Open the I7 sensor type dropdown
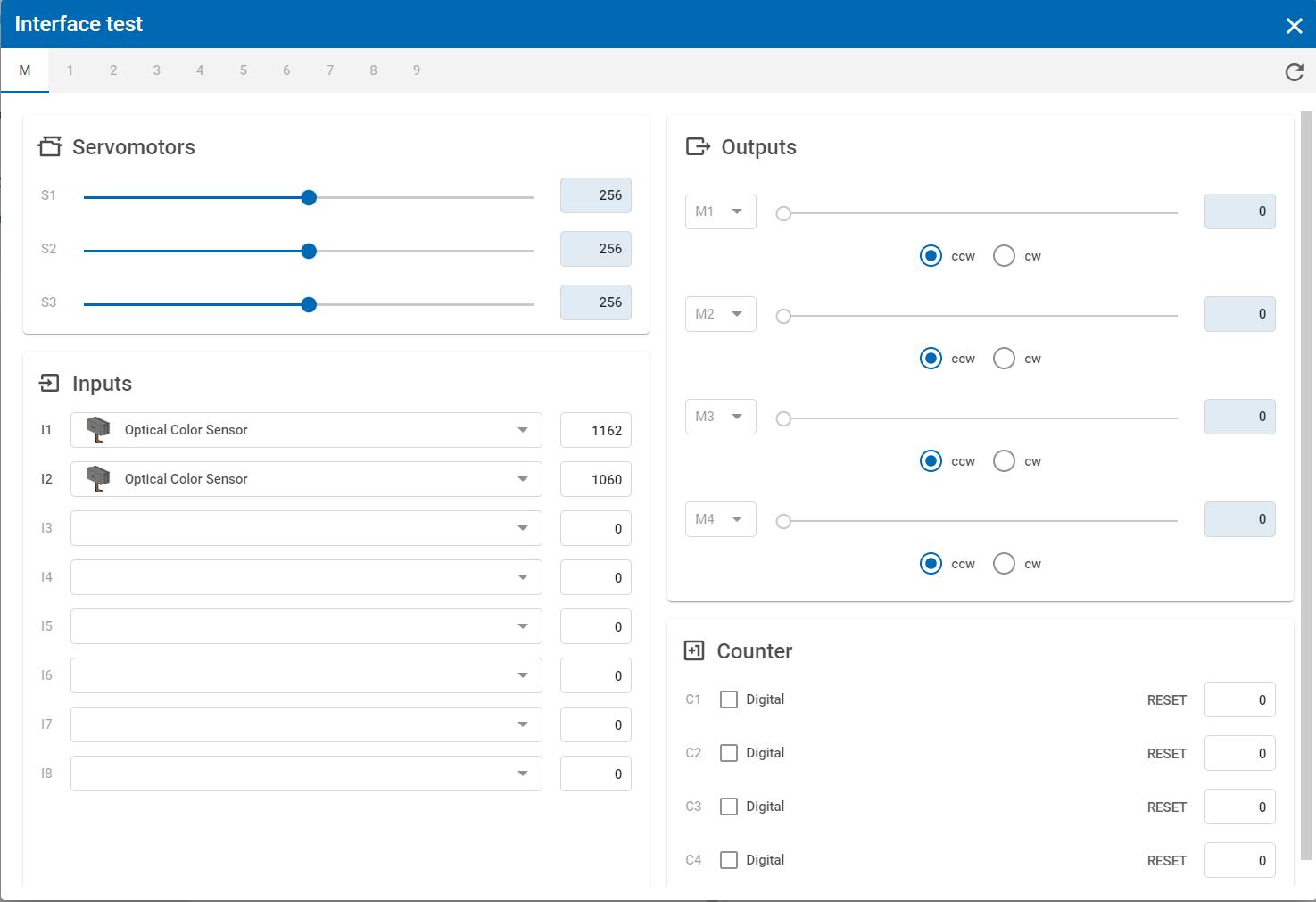Viewport: 1316px width, 902px height. pyautogui.click(x=306, y=724)
